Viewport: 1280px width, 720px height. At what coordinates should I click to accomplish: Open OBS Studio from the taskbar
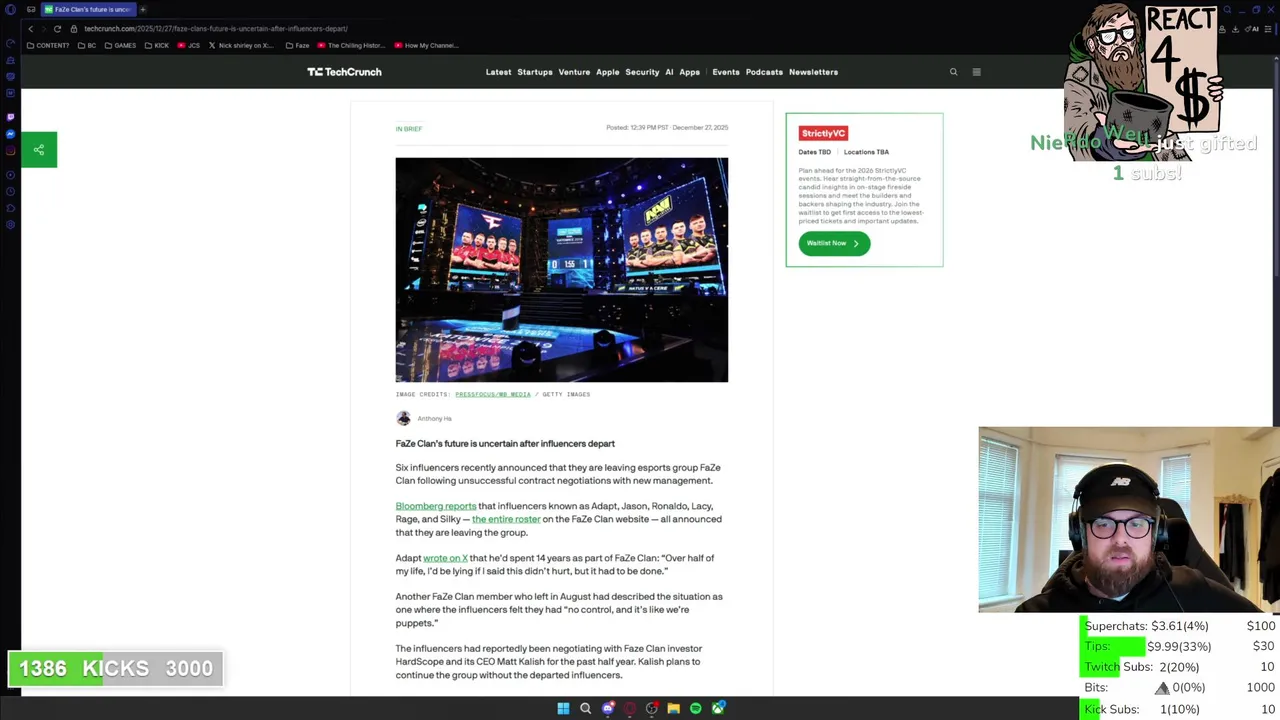point(652,708)
